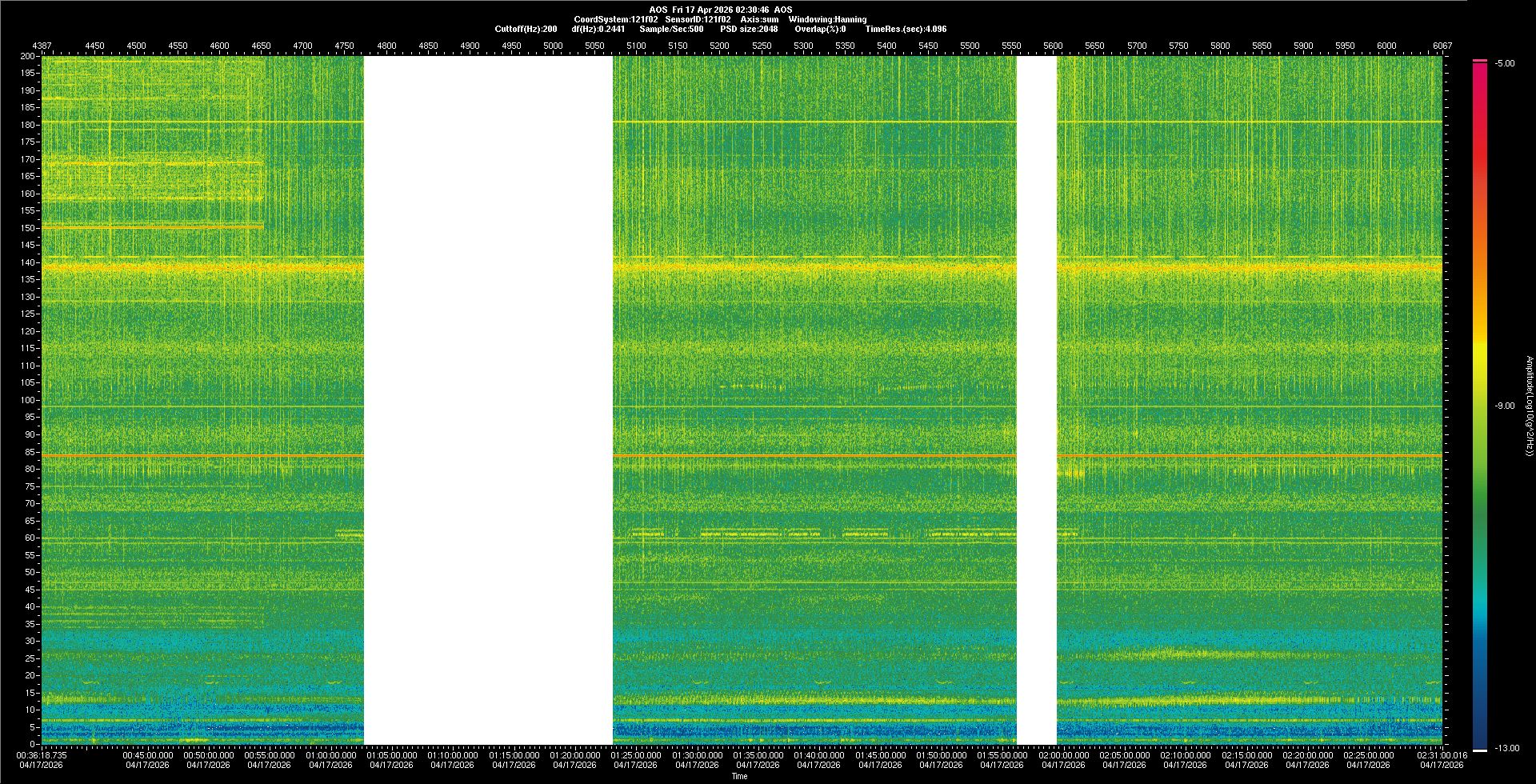Image resolution: width=1536 pixels, height=784 pixels.
Task: Click the 85 Hz frequency axis label
Action: click(x=30, y=452)
